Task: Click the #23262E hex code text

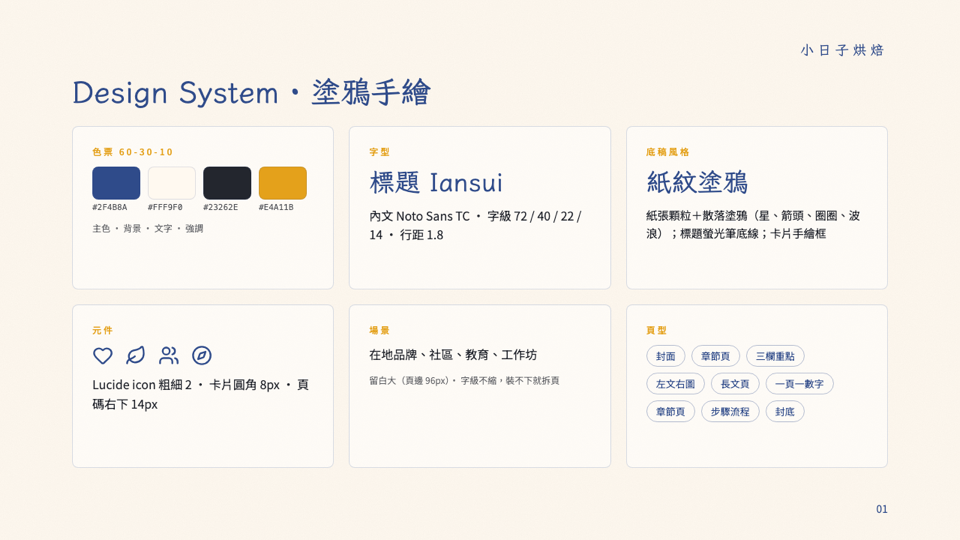Action: 220,208
